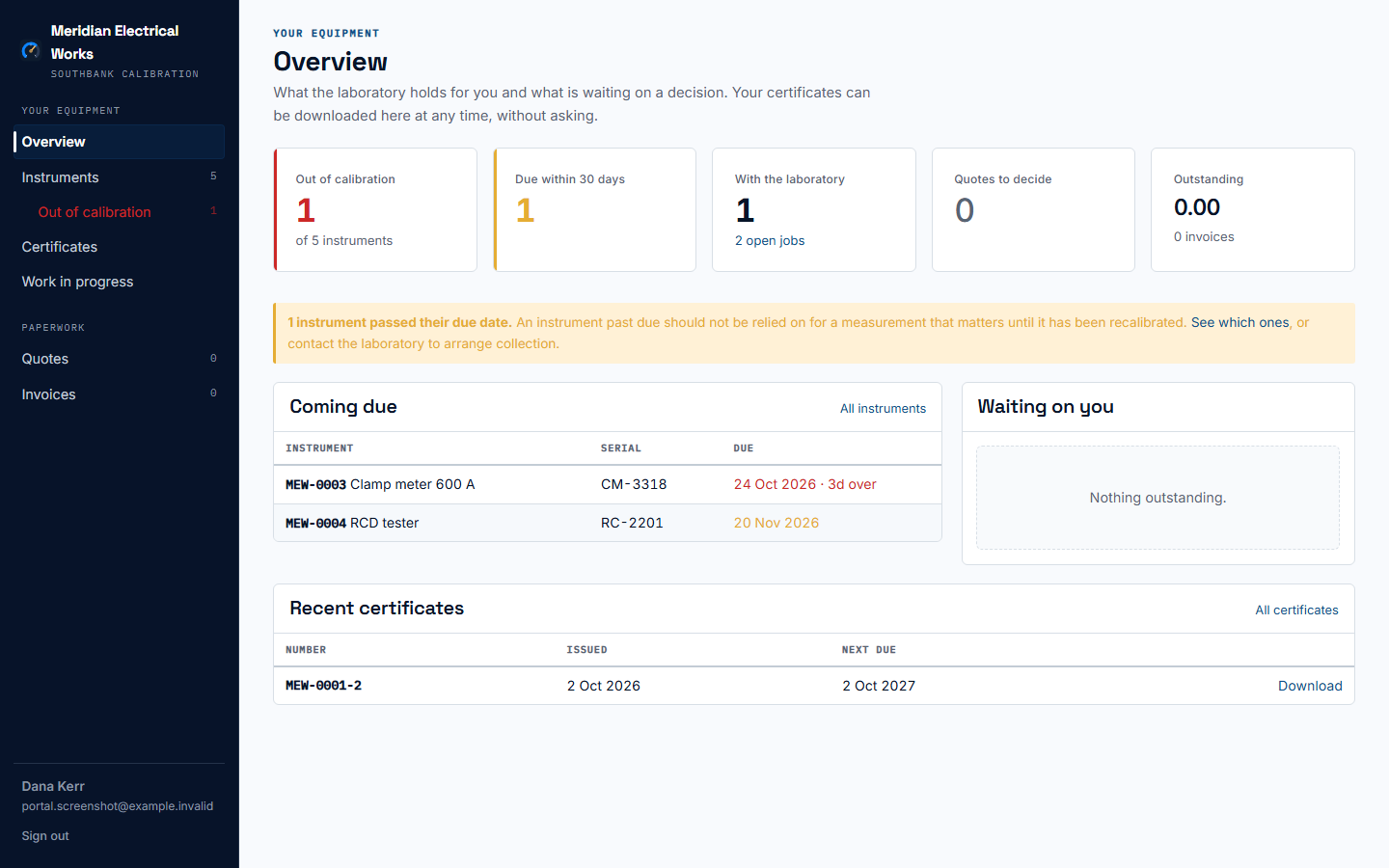Image resolution: width=1389 pixels, height=868 pixels.
Task: Click the DUE column header in Coming due
Action: 744,448
